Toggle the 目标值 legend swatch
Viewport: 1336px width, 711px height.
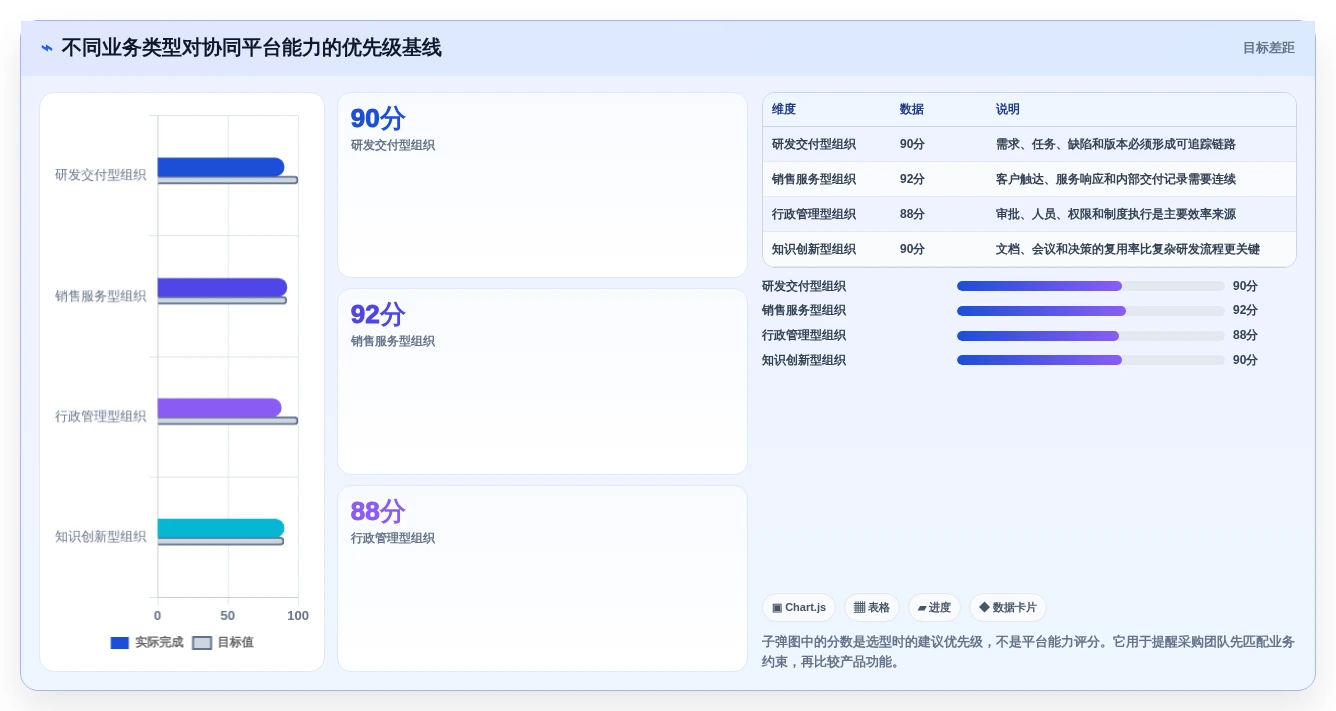pos(202,643)
